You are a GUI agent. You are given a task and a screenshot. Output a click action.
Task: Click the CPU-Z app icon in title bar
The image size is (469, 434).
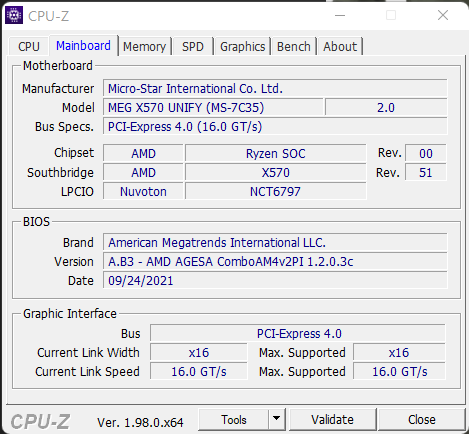(14, 15)
